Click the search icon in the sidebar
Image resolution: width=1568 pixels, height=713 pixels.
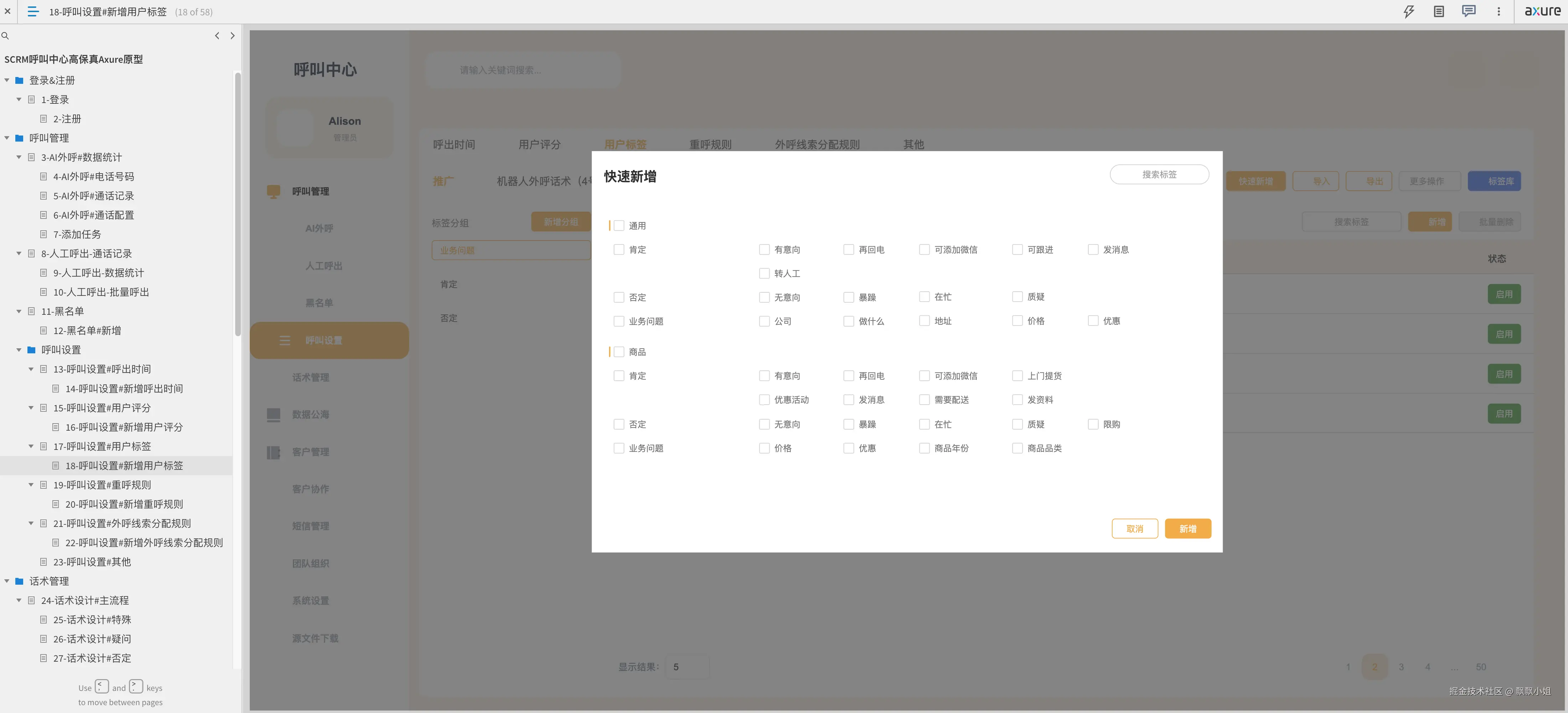pyautogui.click(x=5, y=36)
